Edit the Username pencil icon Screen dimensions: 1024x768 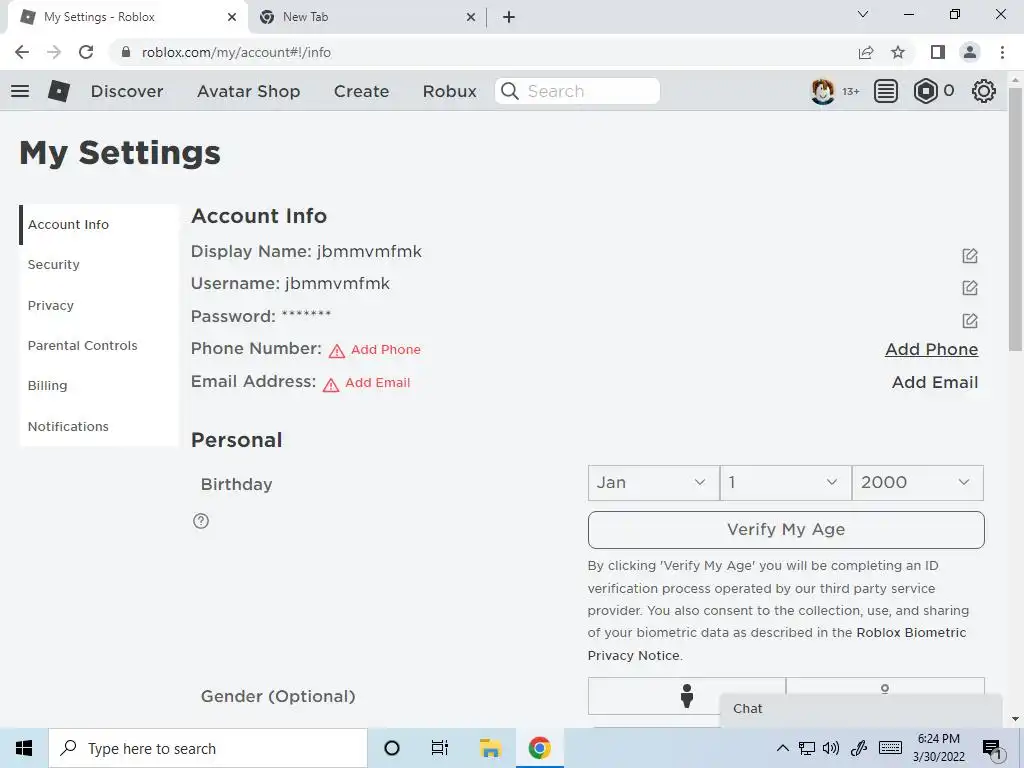[x=970, y=287]
